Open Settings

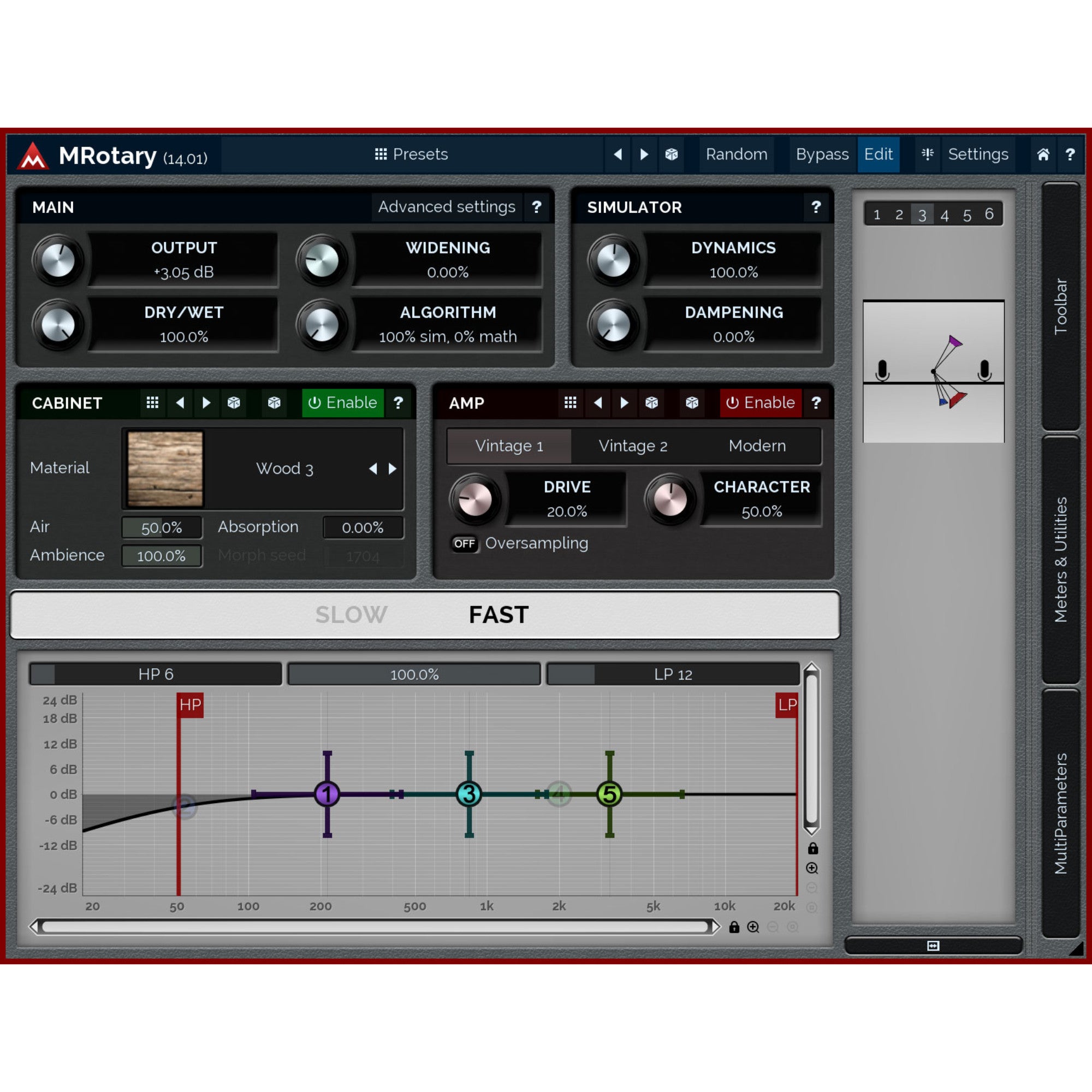978,155
